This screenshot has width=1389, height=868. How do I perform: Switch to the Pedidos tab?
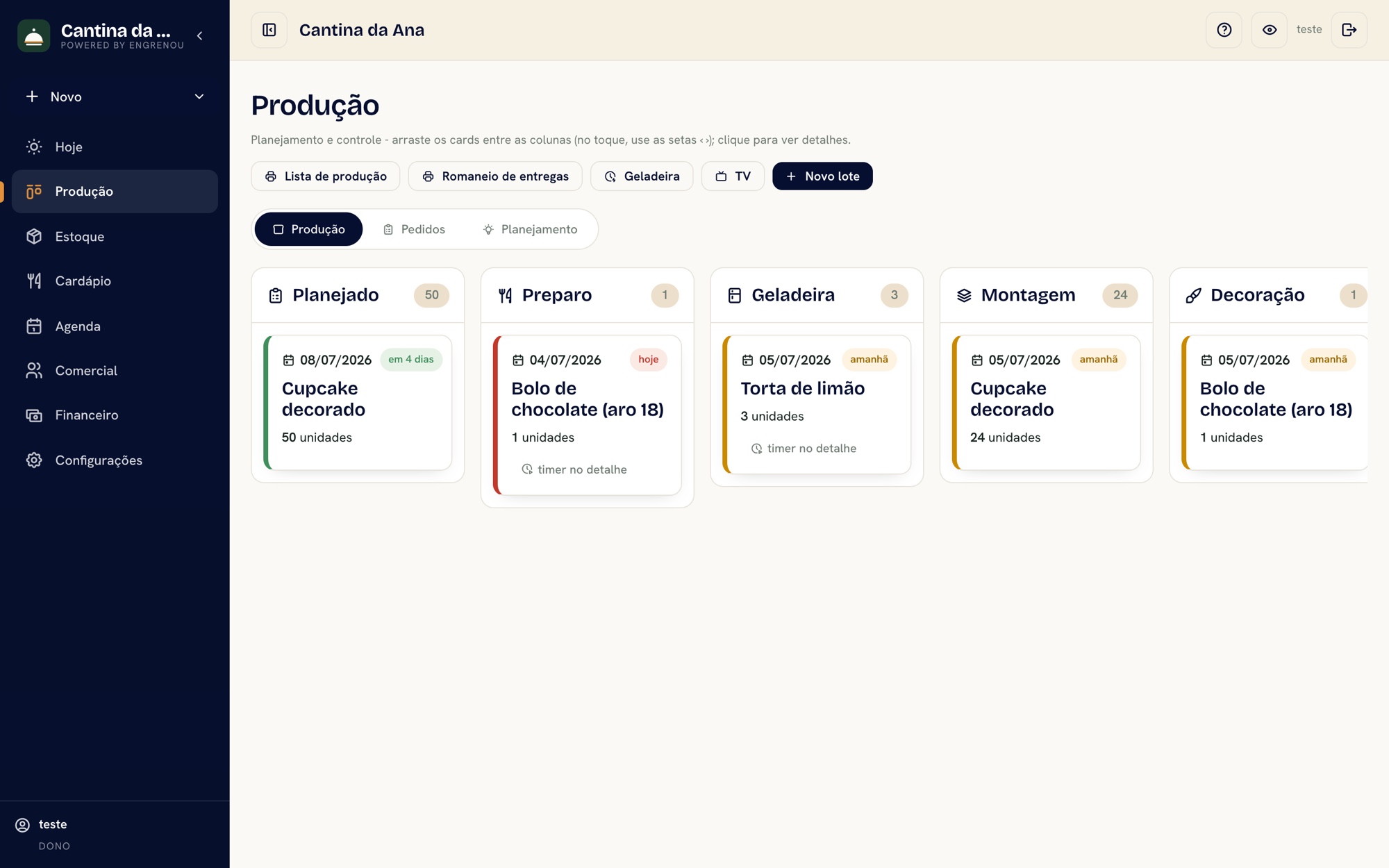(x=414, y=229)
